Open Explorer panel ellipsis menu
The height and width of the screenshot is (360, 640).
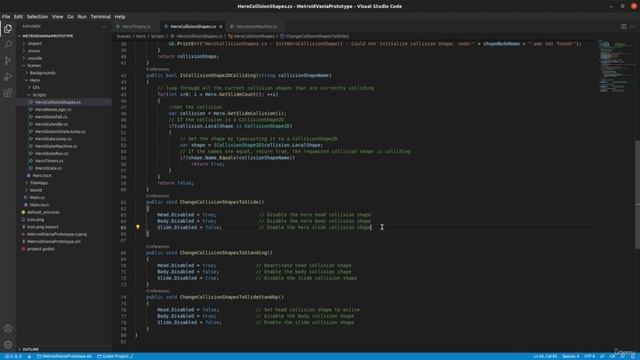104,27
